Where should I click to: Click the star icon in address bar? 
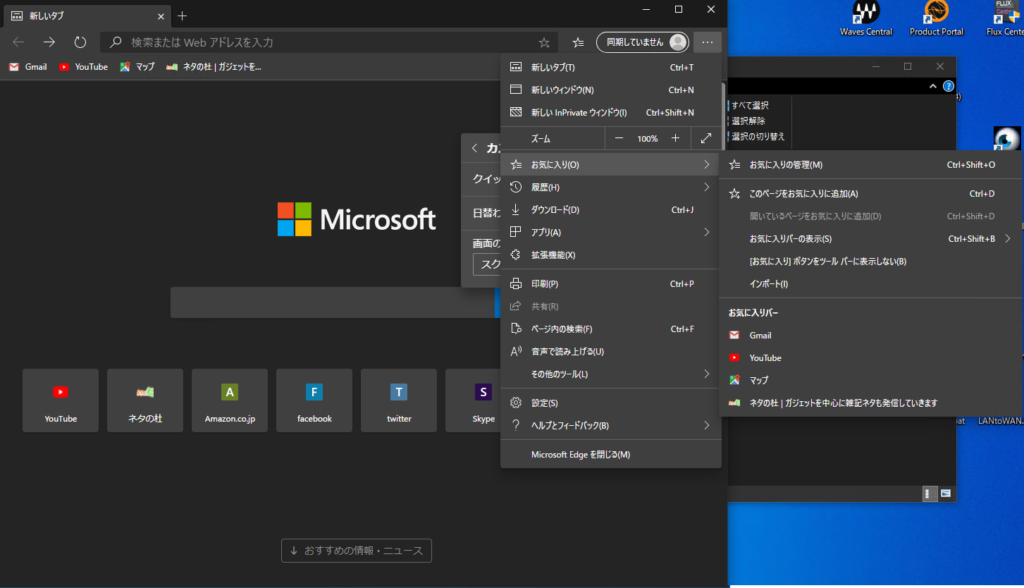click(x=544, y=42)
